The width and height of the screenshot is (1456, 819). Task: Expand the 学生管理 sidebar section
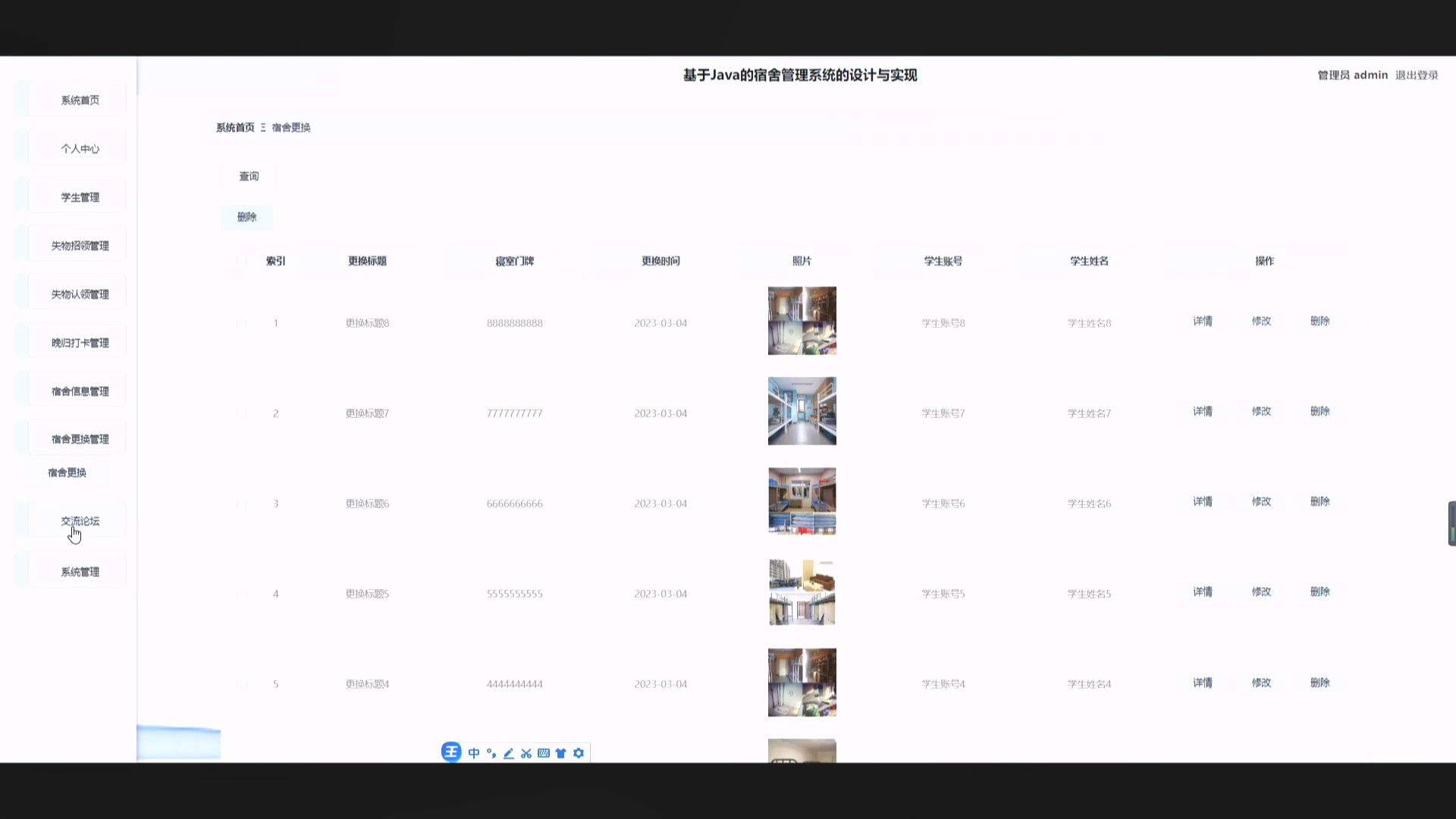pos(80,196)
